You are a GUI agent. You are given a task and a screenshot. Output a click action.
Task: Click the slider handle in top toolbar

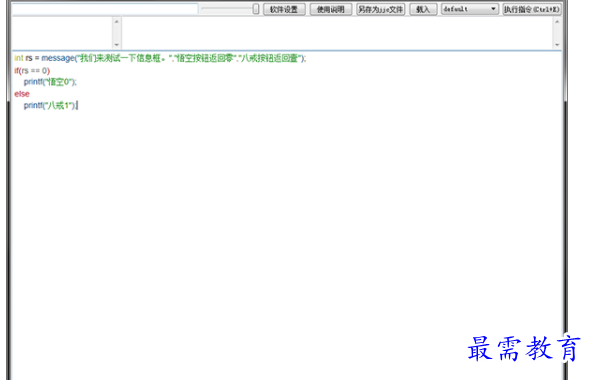point(256,9)
